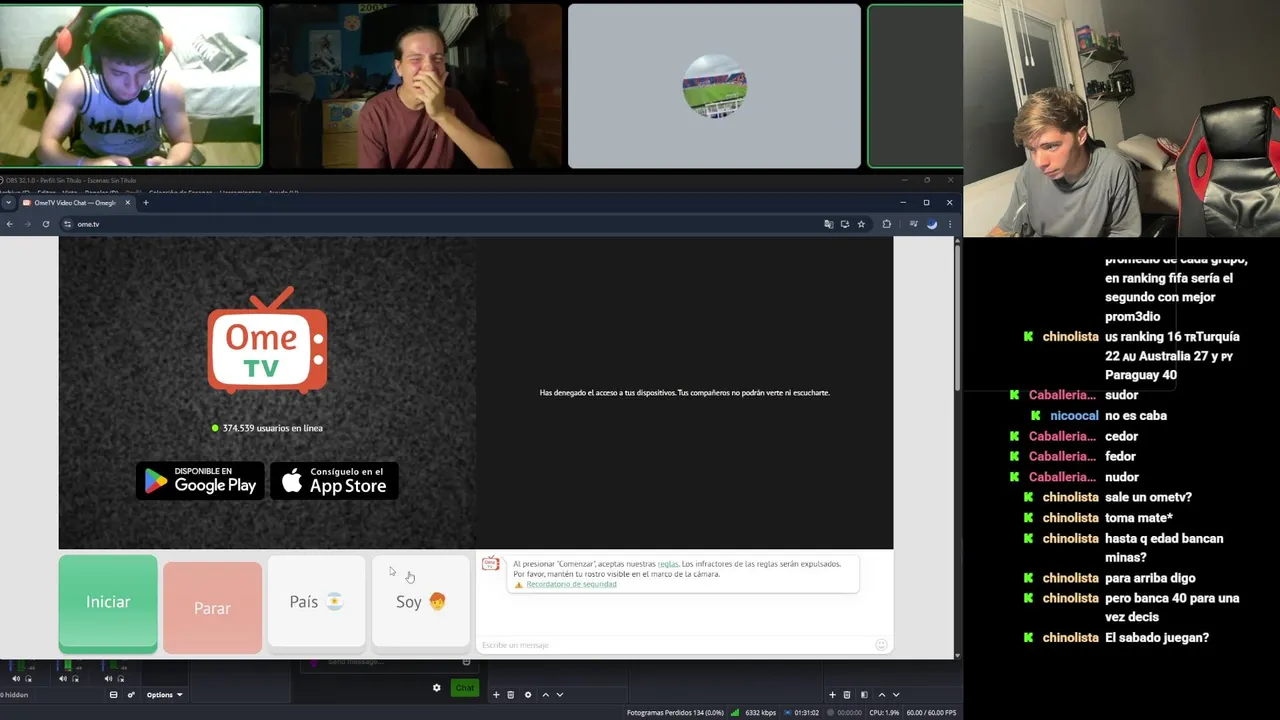Click the OmeTV logo
The image size is (1280, 720).
point(267,341)
